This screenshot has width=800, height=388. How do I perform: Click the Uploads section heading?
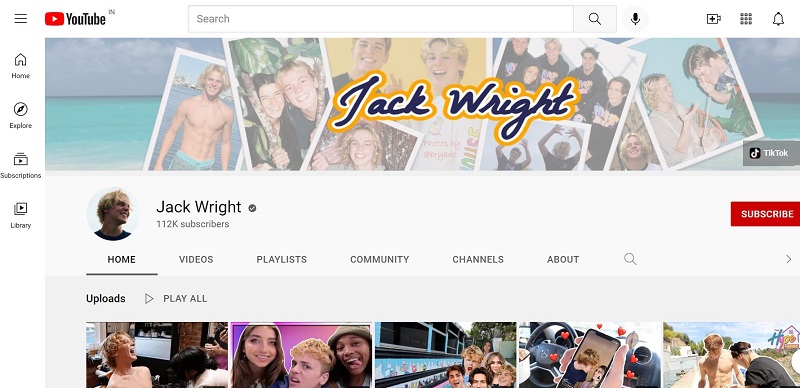coord(106,299)
